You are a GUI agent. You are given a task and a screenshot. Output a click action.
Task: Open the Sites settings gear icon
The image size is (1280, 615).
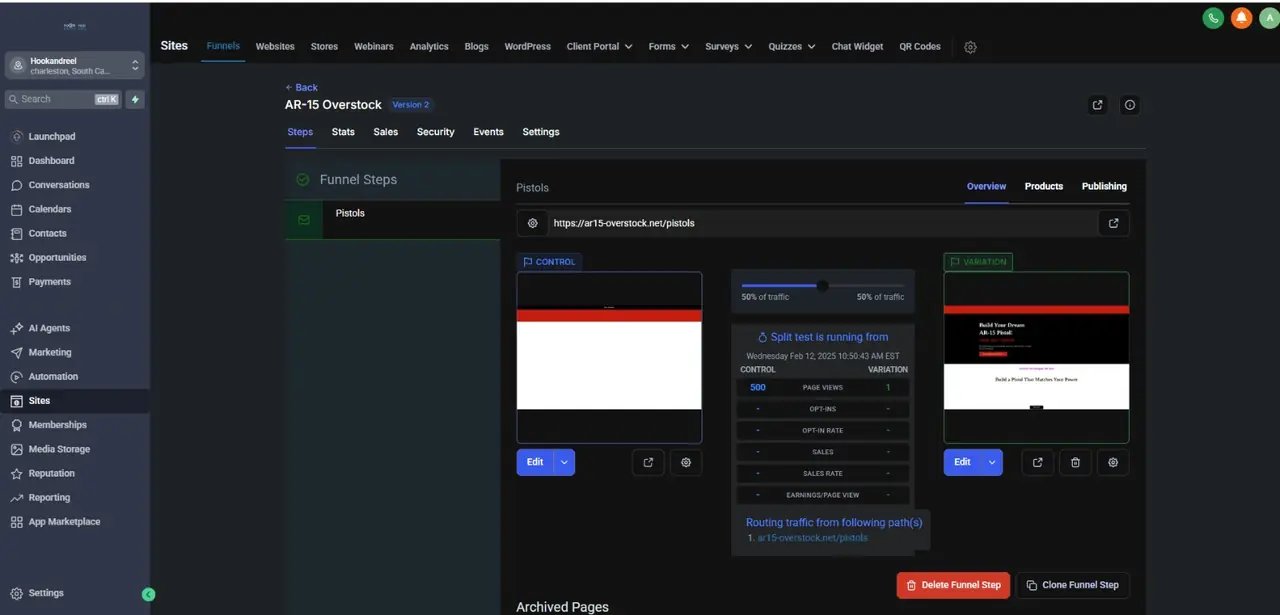pyautogui.click(x=970, y=47)
